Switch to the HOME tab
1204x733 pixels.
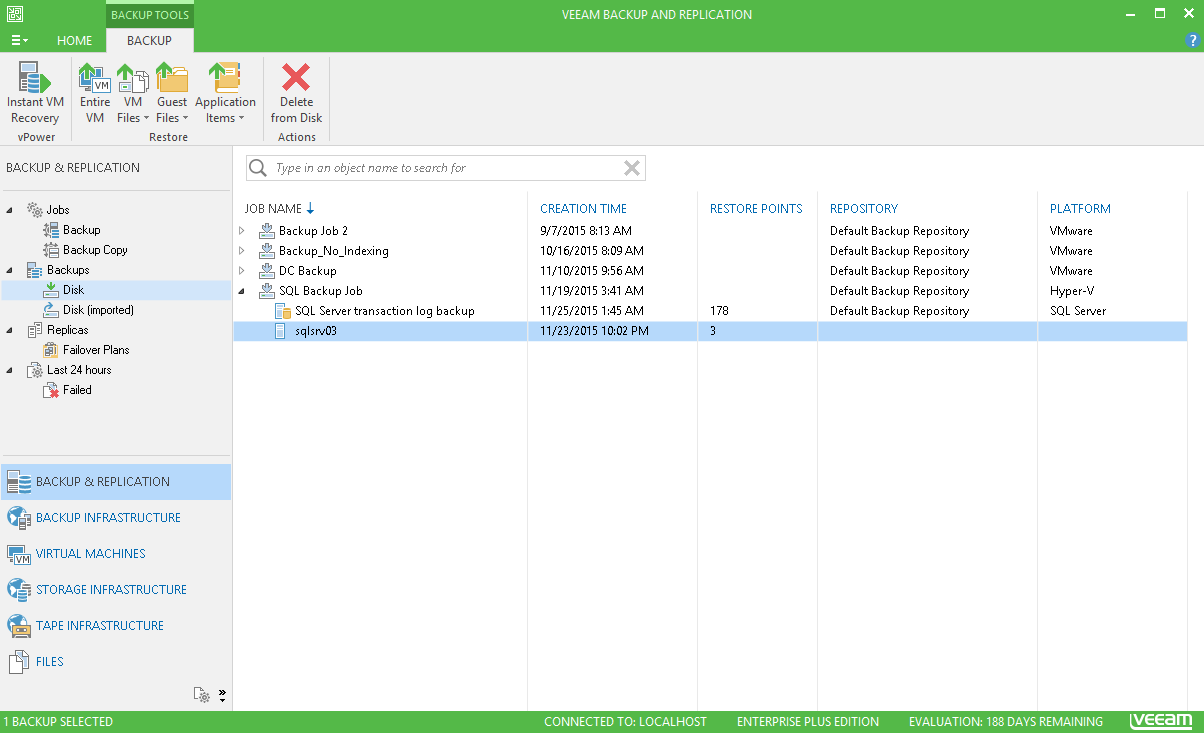pos(75,41)
